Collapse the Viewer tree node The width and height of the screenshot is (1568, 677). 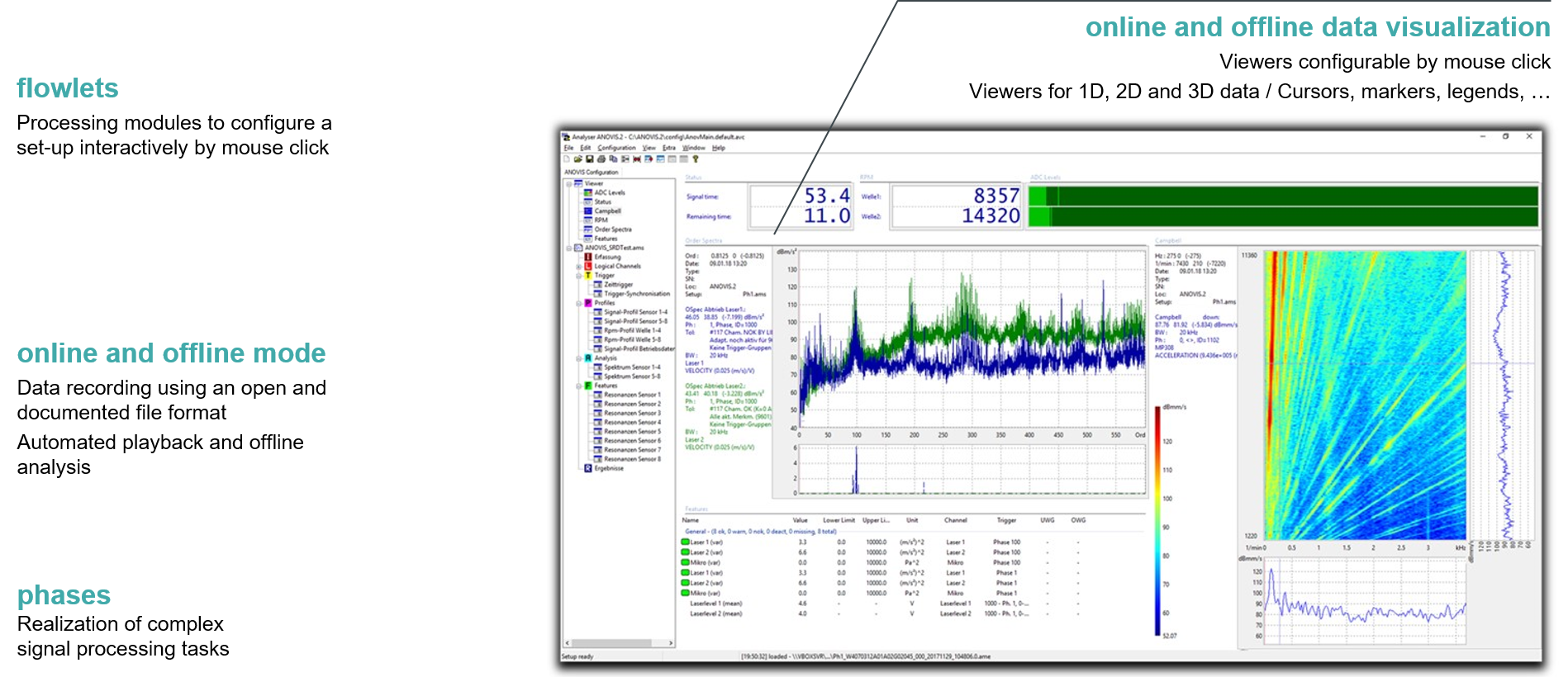tap(569, 183)
